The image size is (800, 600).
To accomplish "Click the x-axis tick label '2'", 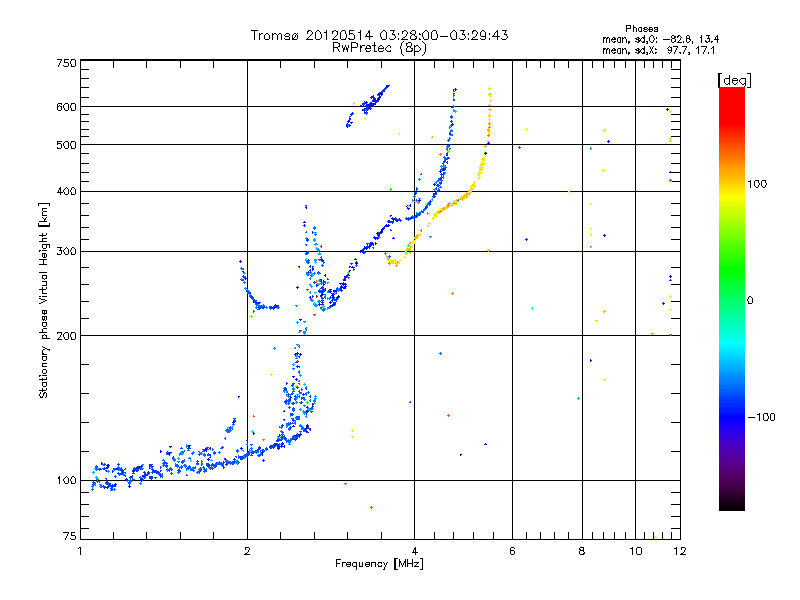I will [247, 551].
